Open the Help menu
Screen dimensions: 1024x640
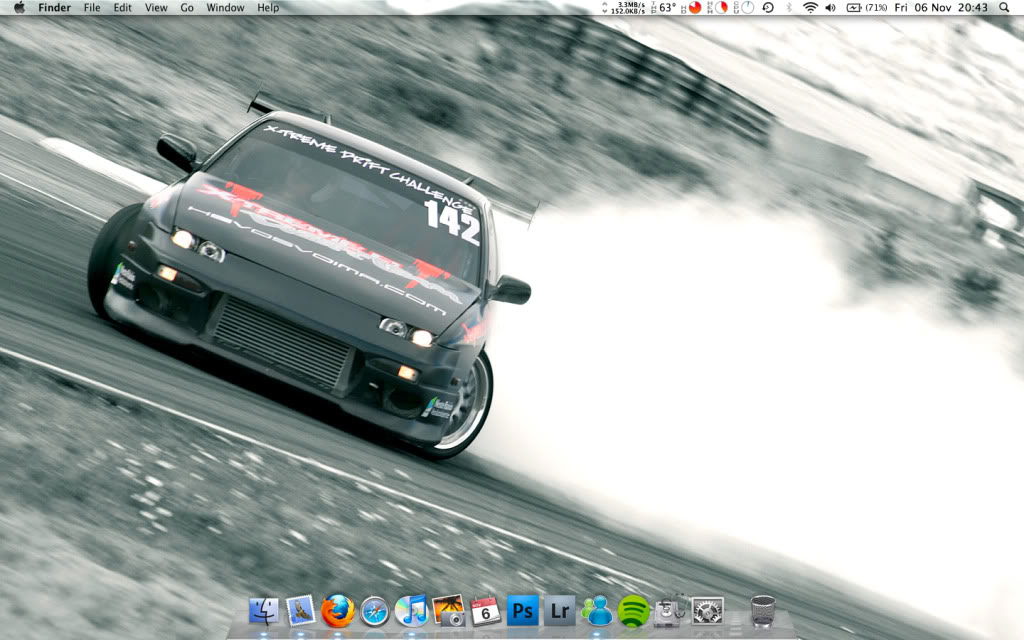(x=268, y=7)
